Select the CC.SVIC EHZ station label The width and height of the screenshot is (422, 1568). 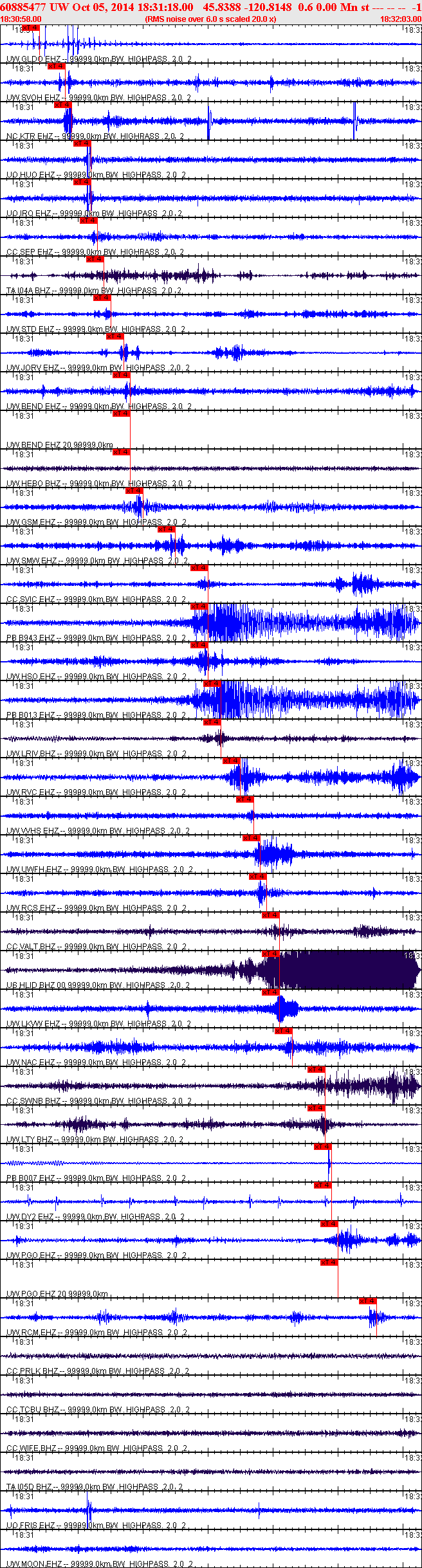pyautogui.click(x=31, y=599)
